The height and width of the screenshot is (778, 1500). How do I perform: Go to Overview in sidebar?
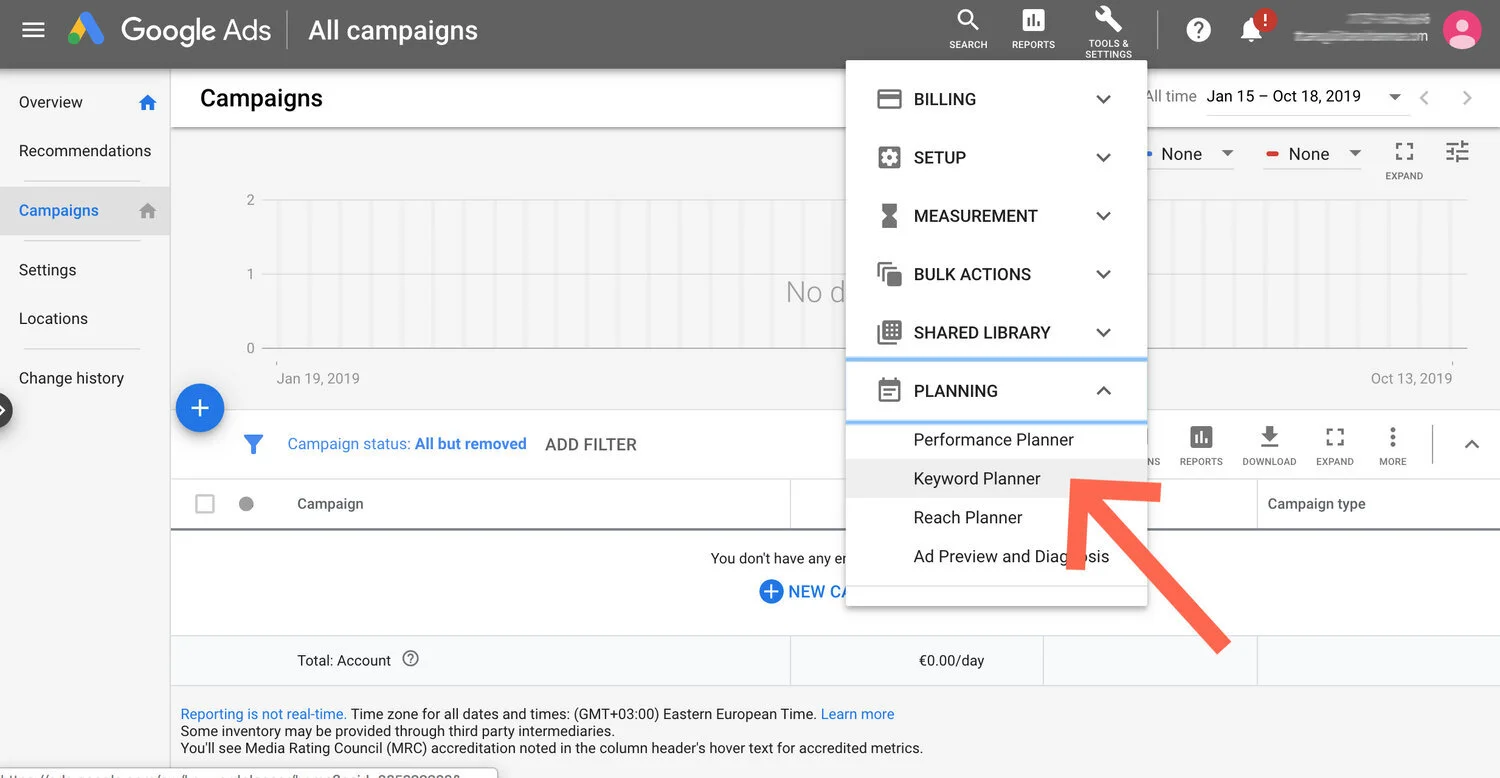pos(51,102)
